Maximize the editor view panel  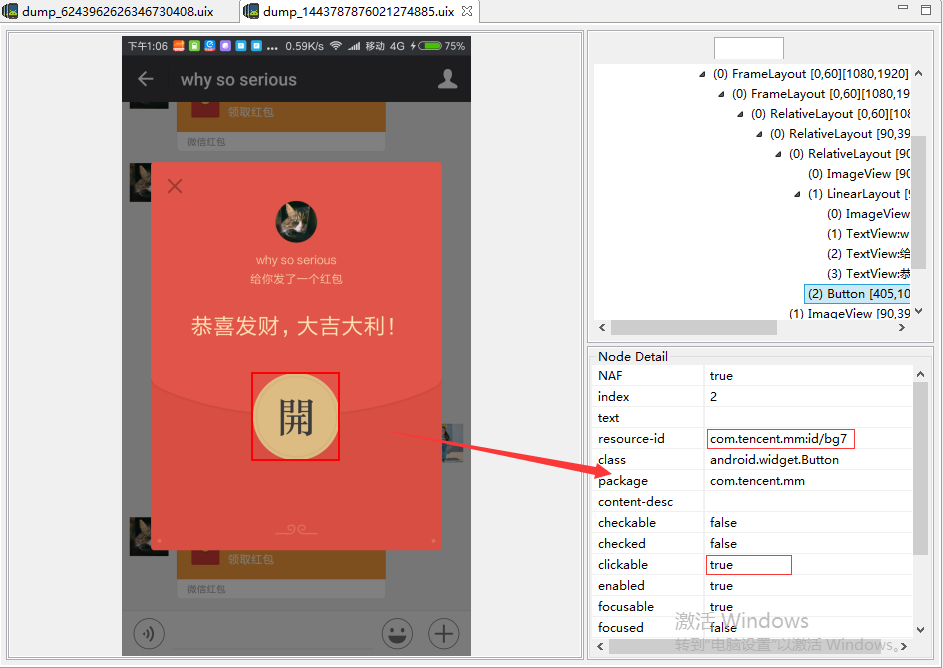click(x=926, y=9)
